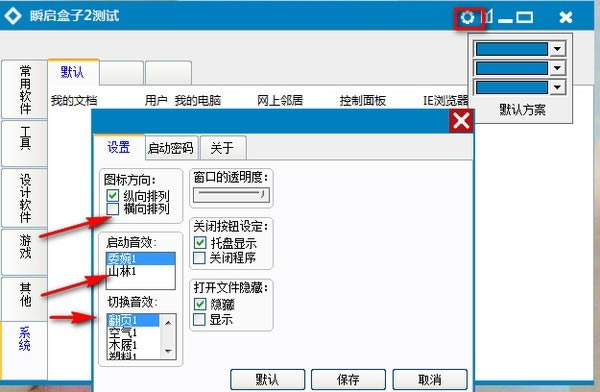This screenshot has width=600, height=392.
Task: Switch to the 设置 tab
Action: coord(119,147)
